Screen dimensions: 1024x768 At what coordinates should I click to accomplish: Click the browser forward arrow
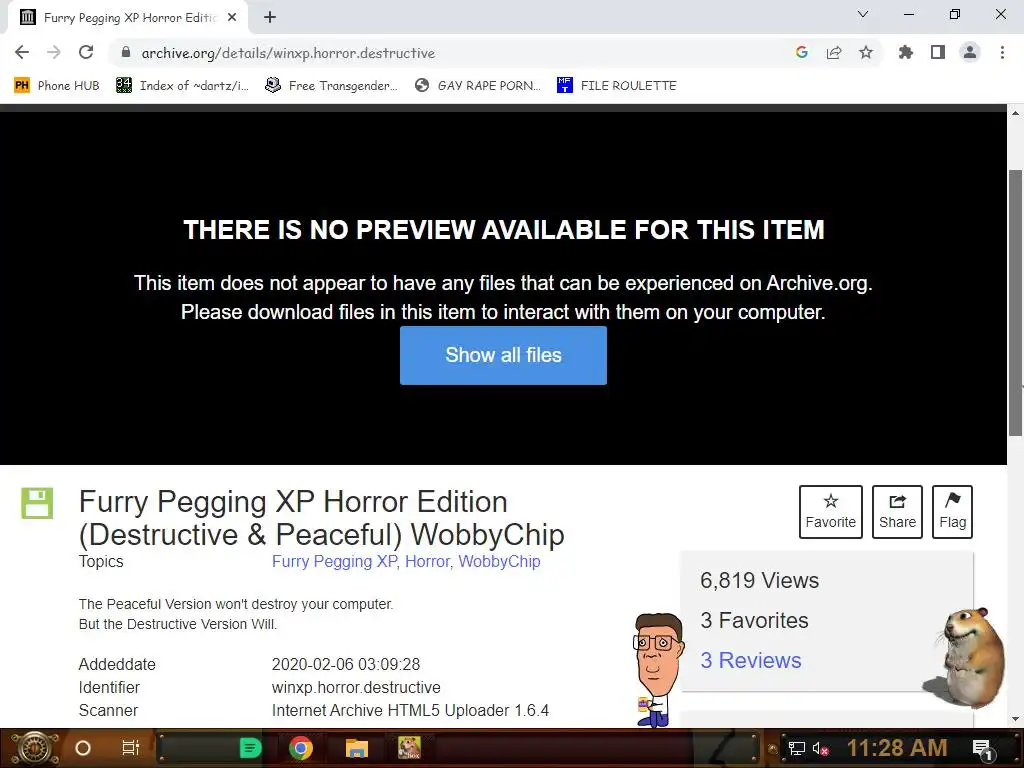pos(54,52)
